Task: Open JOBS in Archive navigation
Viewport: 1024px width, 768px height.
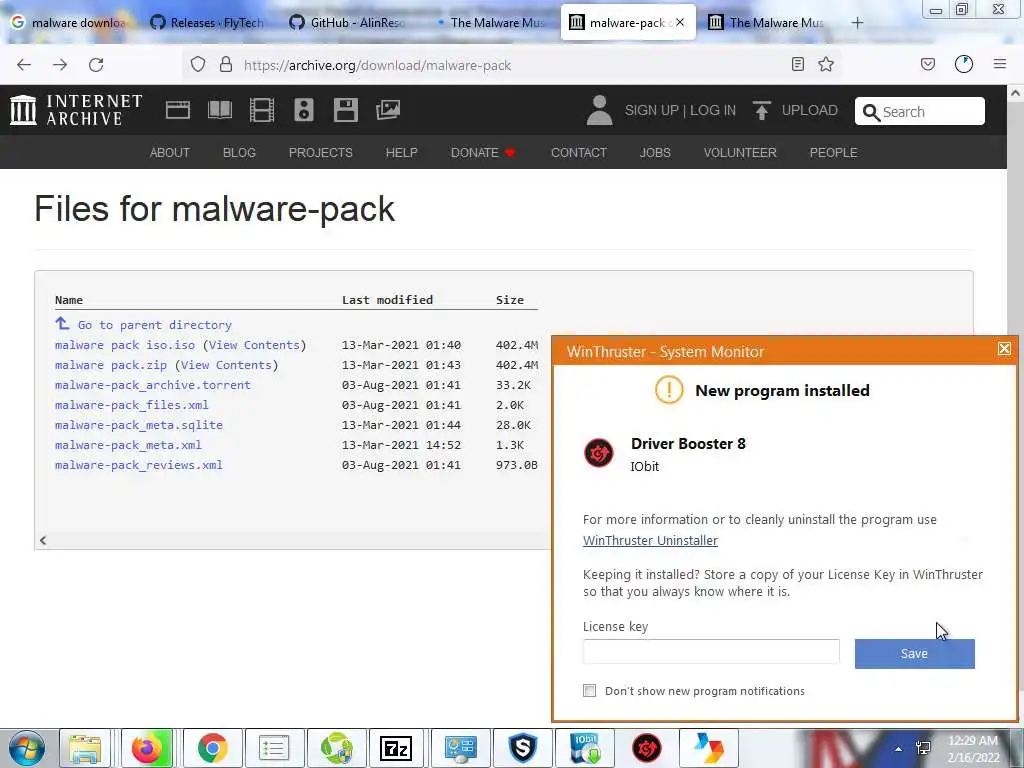Action: [655, 153]
